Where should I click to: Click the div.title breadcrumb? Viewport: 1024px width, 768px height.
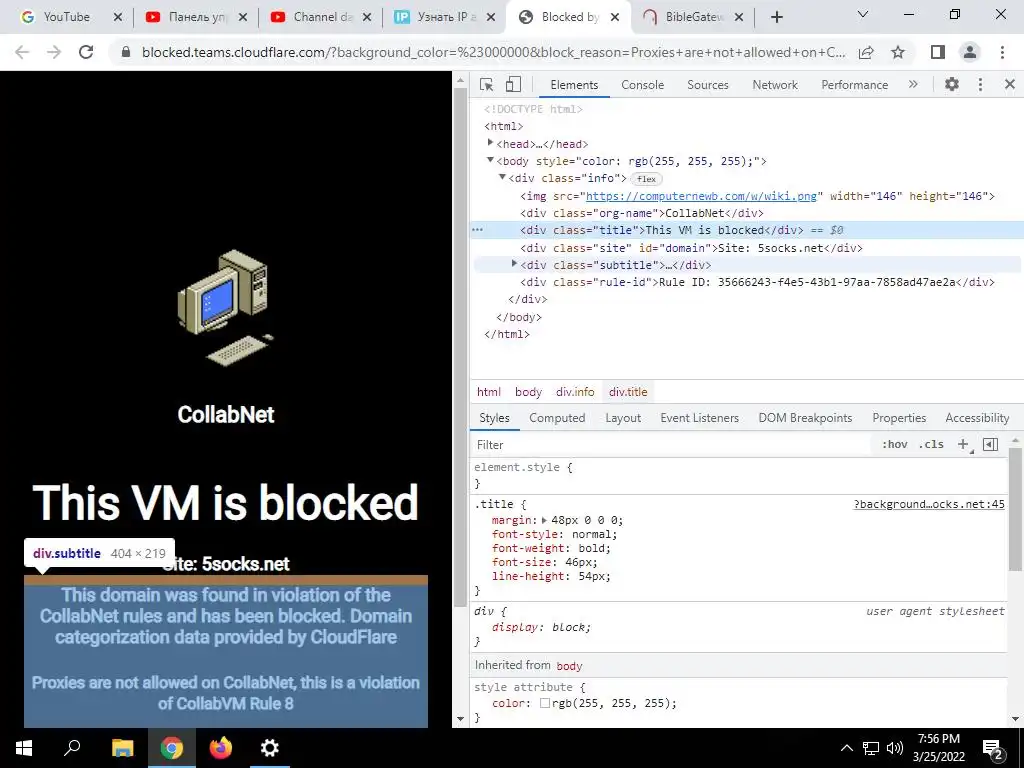coord(628,392)
